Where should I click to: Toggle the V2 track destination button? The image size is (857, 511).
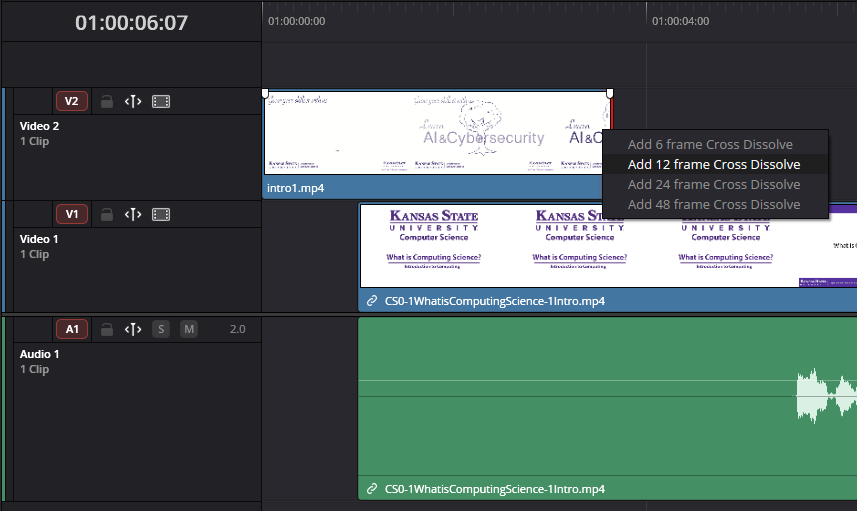tap(72, 101)
